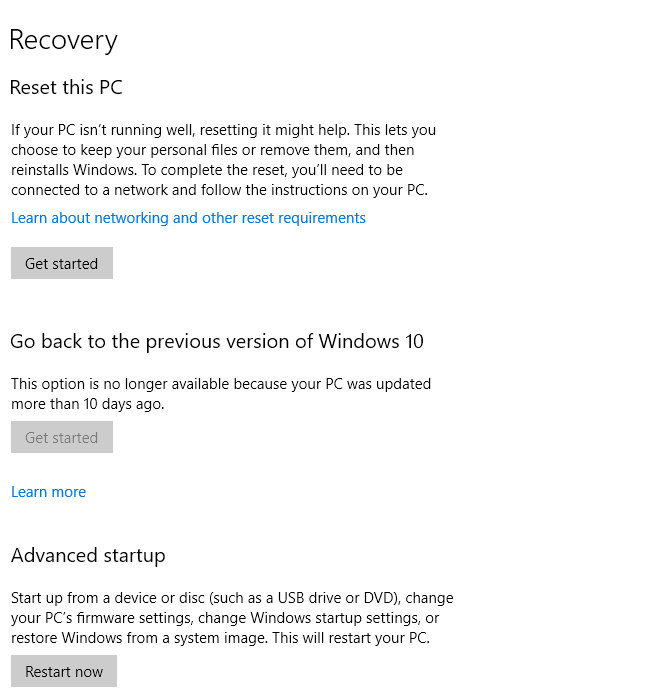Click the "restore Windows from a system image" line
The width and height of the screenshot is (650, 697).
220,638
